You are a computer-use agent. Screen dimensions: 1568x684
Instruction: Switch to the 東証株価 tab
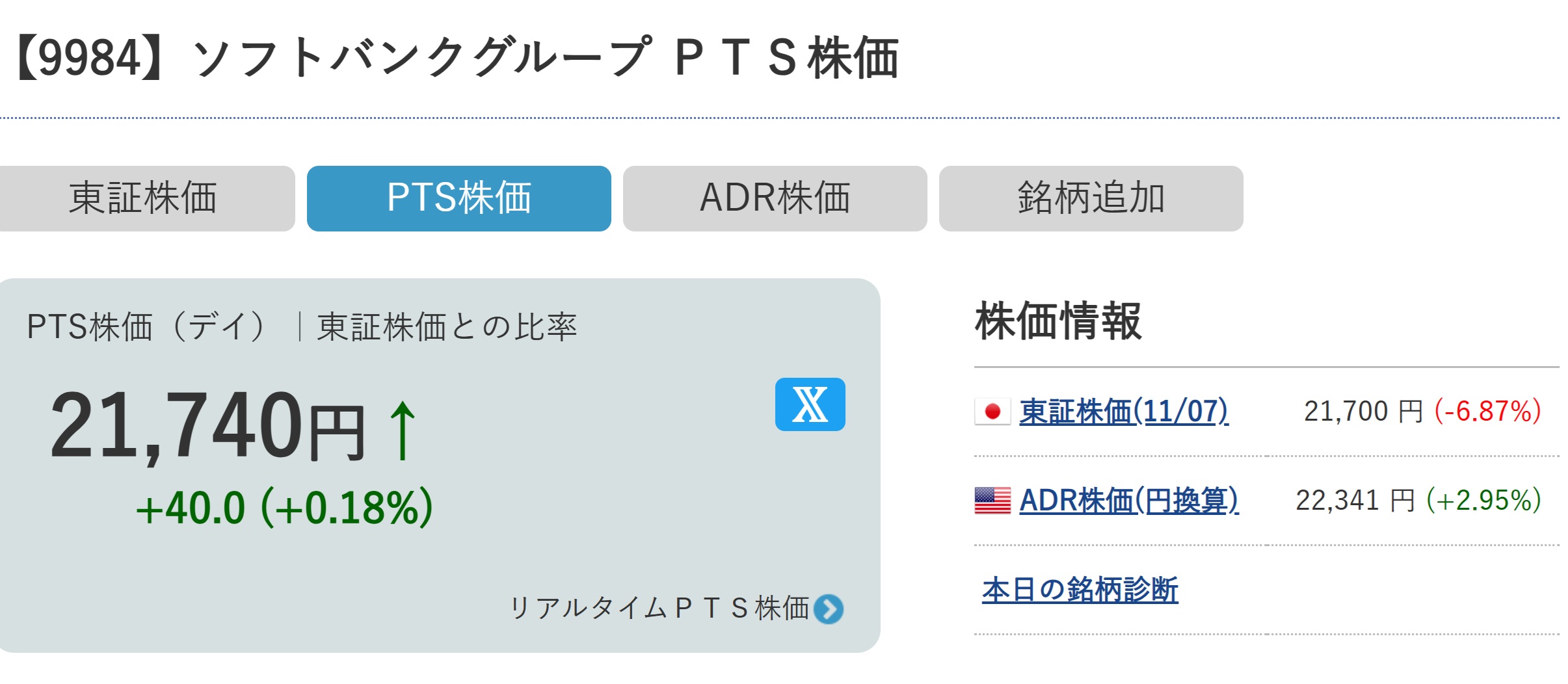click(143, 198)
